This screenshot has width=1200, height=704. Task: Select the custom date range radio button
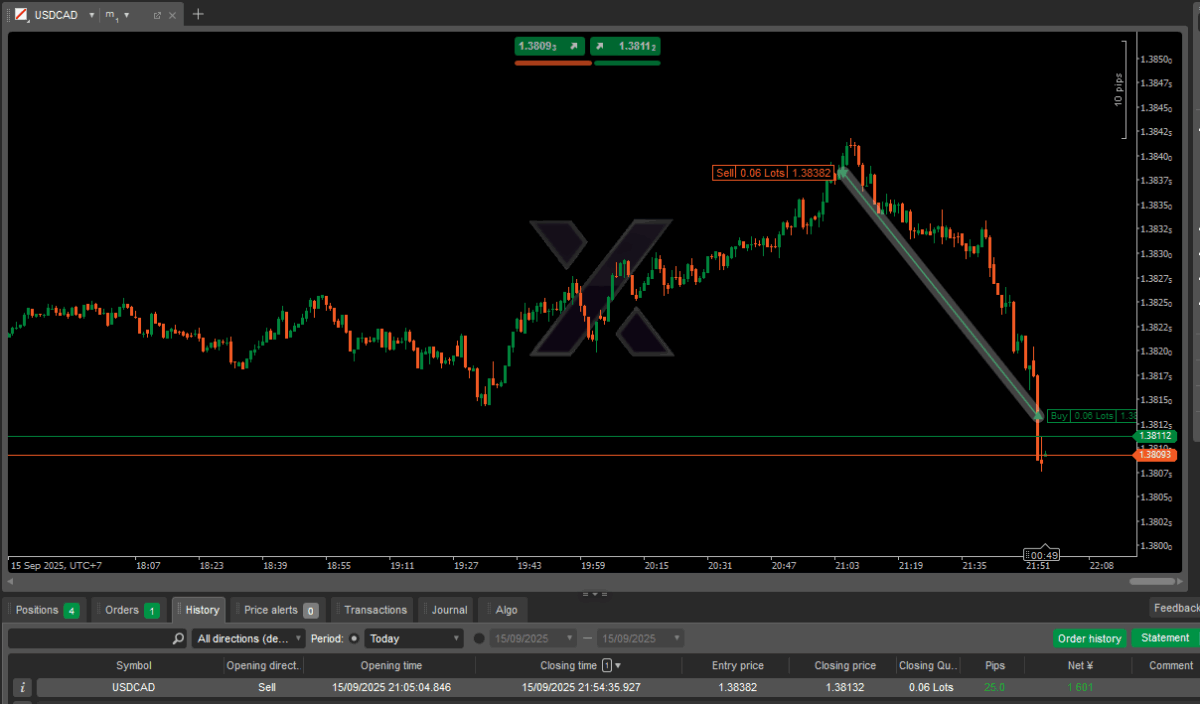479,638
